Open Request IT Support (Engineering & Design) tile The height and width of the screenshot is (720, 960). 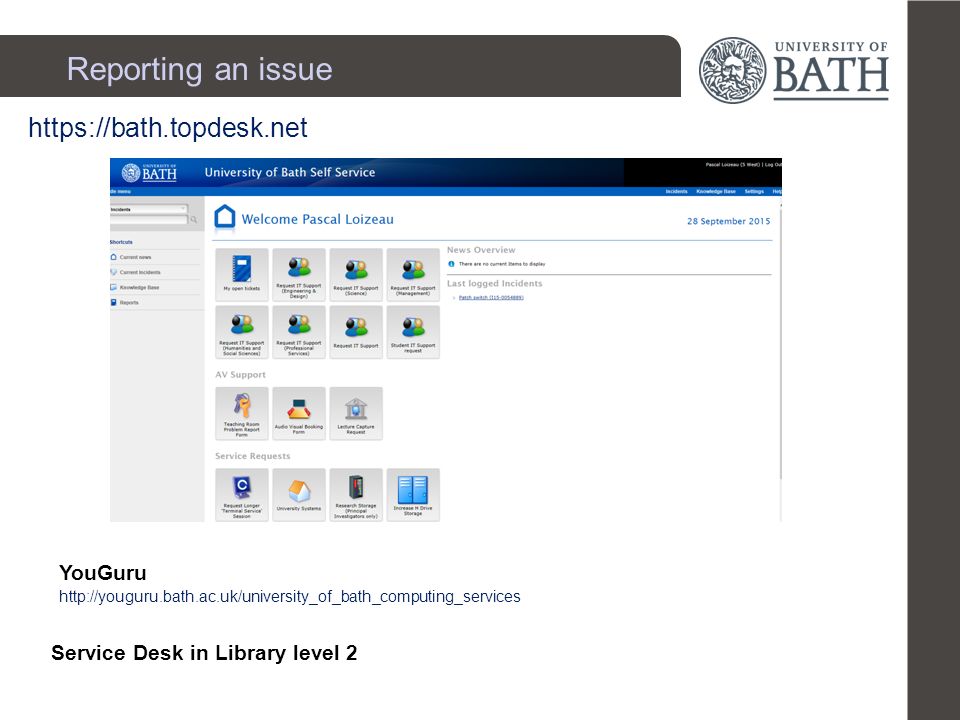click(299, 274)
